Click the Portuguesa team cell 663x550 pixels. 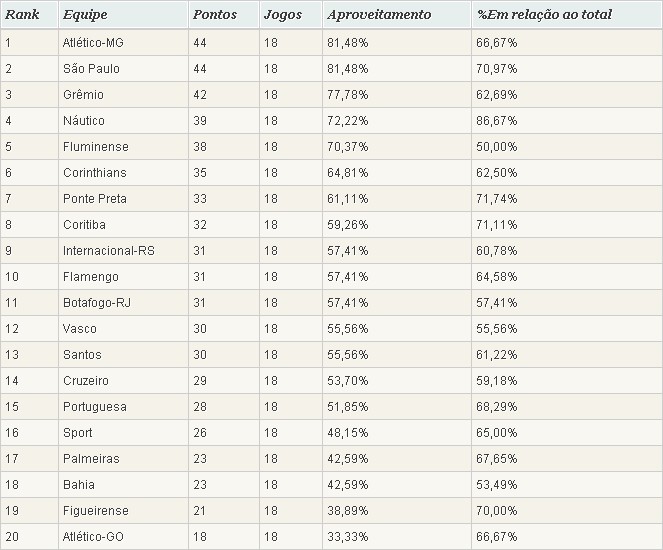pyautogui.click(x=94, y=407)
